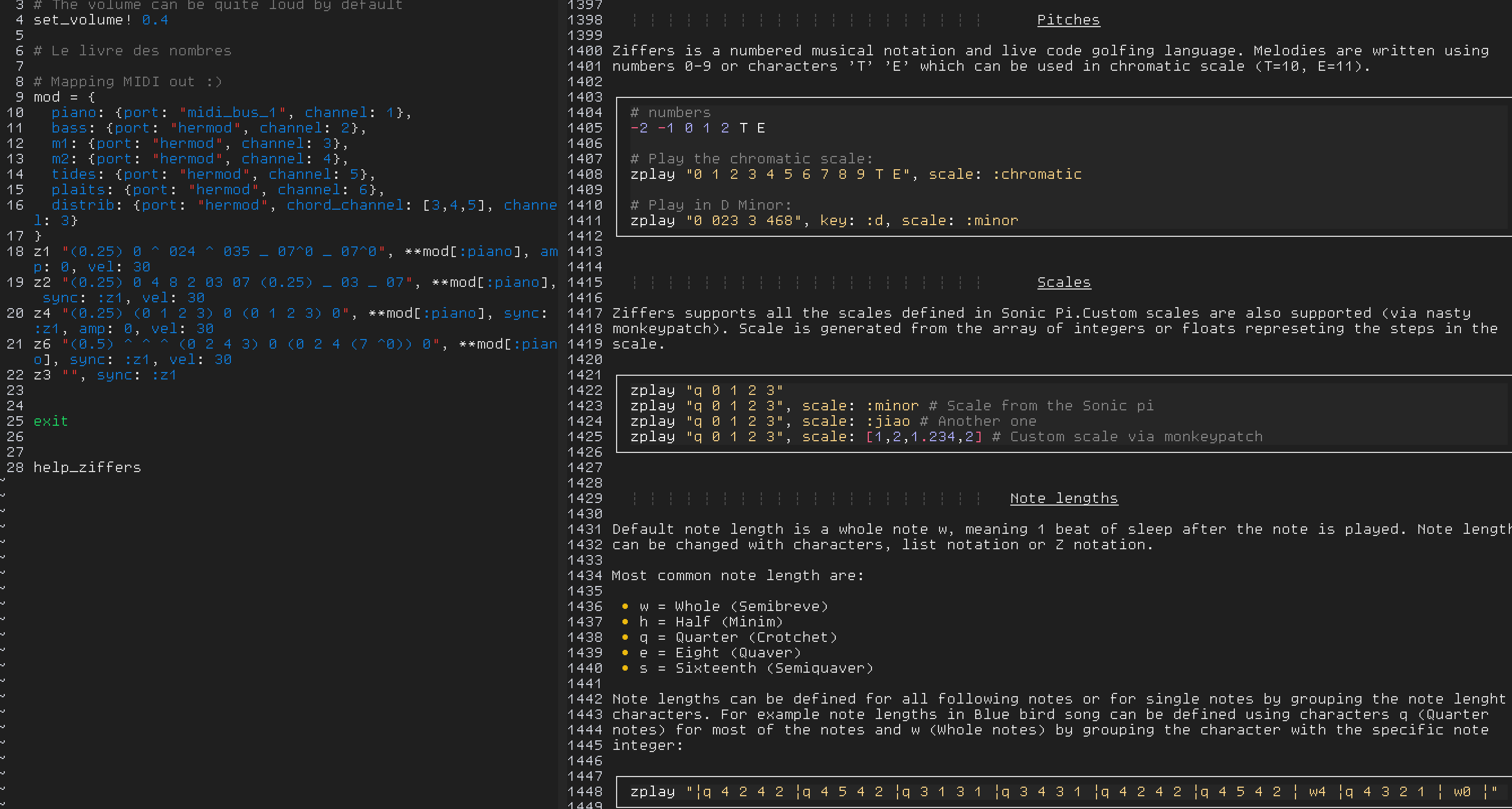1512x809 pixels.
Task: Click the 'e = Eight (Quaver)' bullet
Action: 720,653
